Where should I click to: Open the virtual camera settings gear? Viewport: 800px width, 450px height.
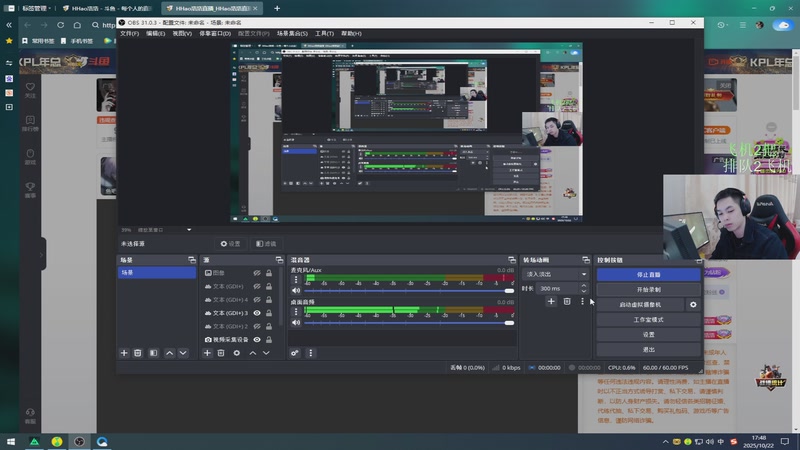pyautogui.click(x=693, y=305)
